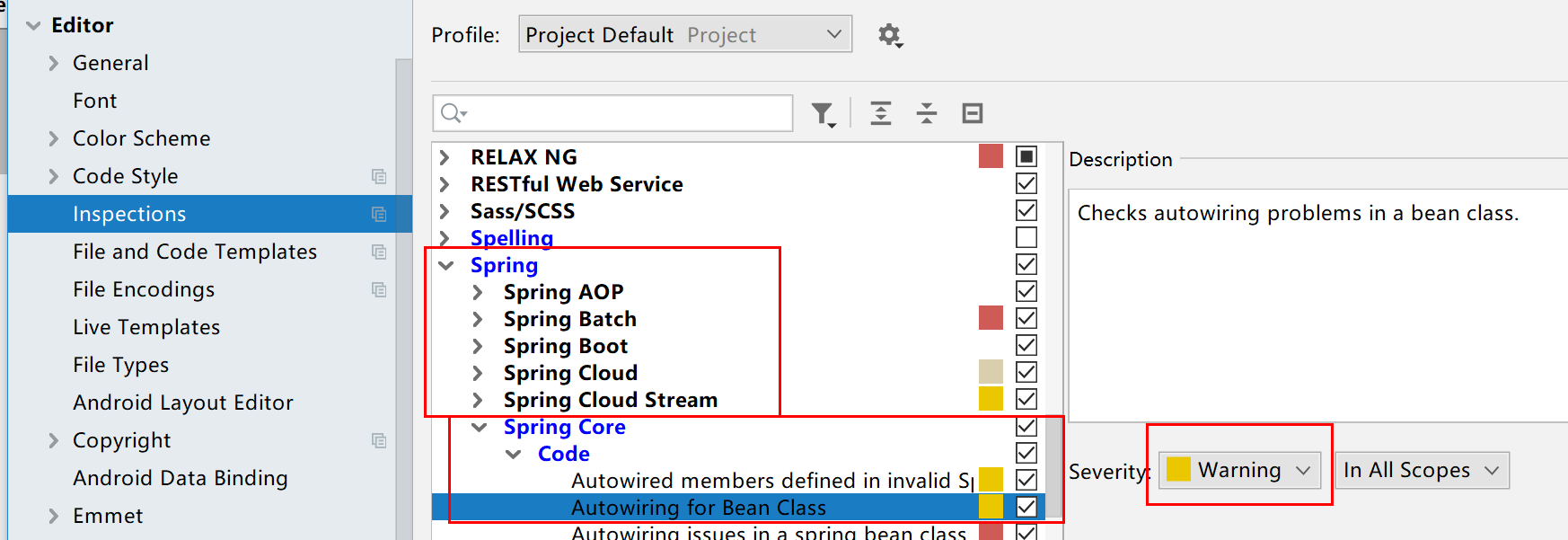The image size is (1568, 540).
Task: Expand the Spring Batch node
Action: (x=478, y=319)
